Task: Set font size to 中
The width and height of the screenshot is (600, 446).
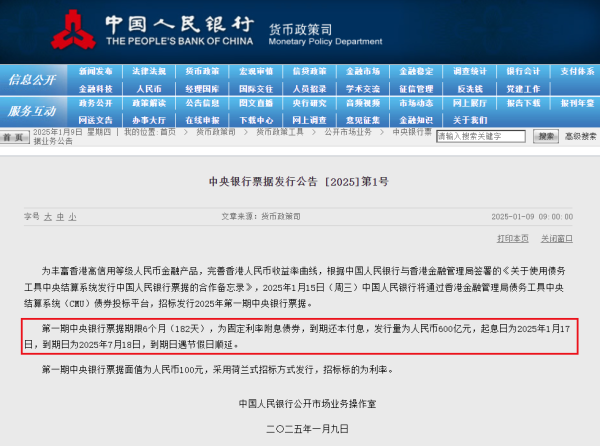Action: coord(60,217)
